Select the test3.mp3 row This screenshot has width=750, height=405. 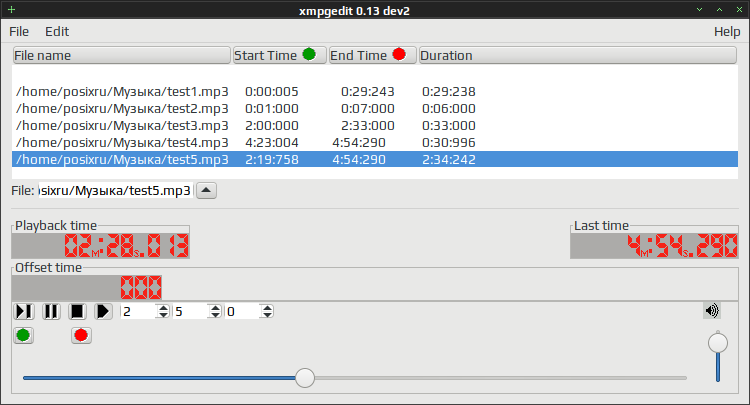click(x=375, y=126)
